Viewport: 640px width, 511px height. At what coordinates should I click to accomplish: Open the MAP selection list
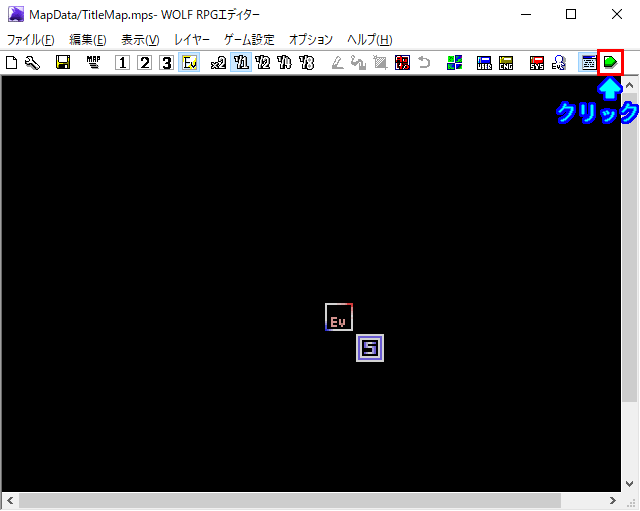(x=93, y=62)
